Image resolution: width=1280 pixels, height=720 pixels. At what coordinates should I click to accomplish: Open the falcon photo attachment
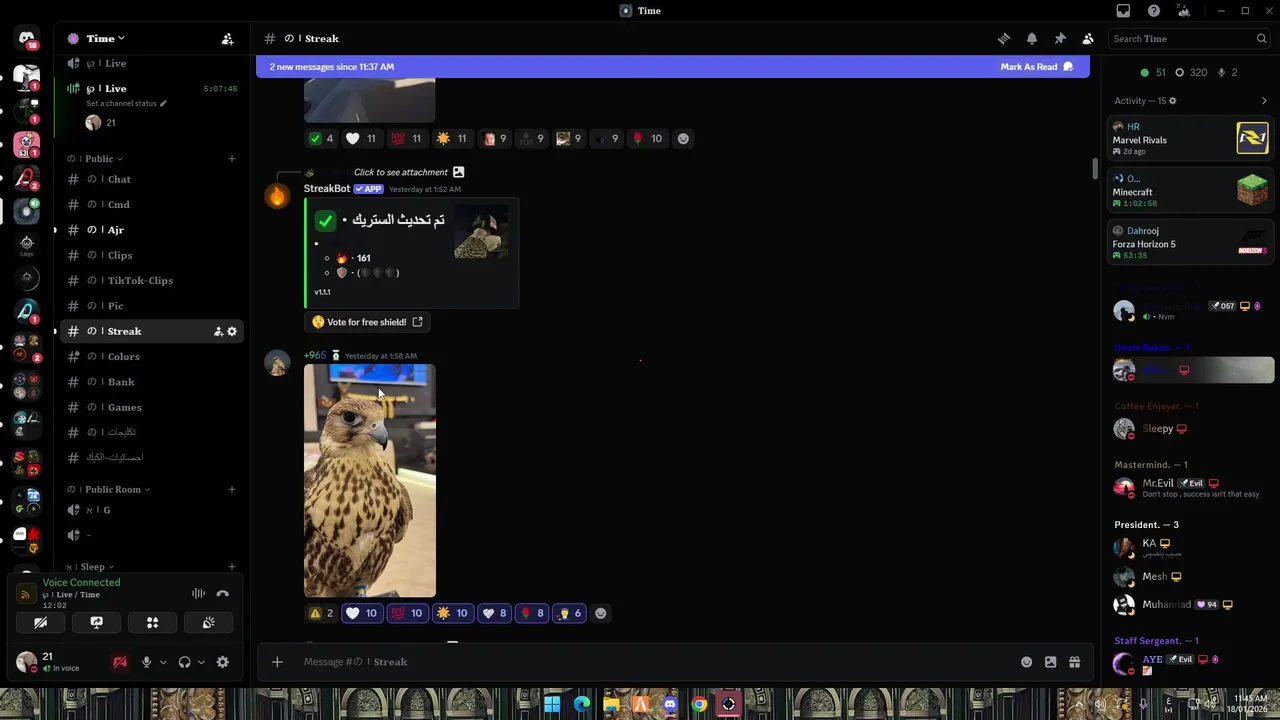370,481
